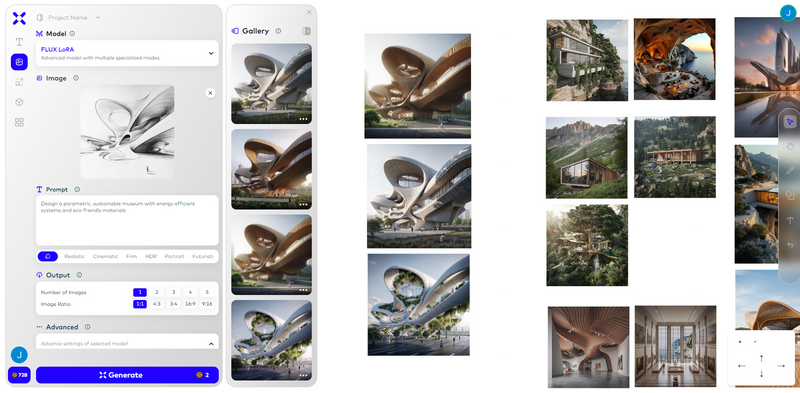Open the grid apps sidebar icon

(19, 122)
